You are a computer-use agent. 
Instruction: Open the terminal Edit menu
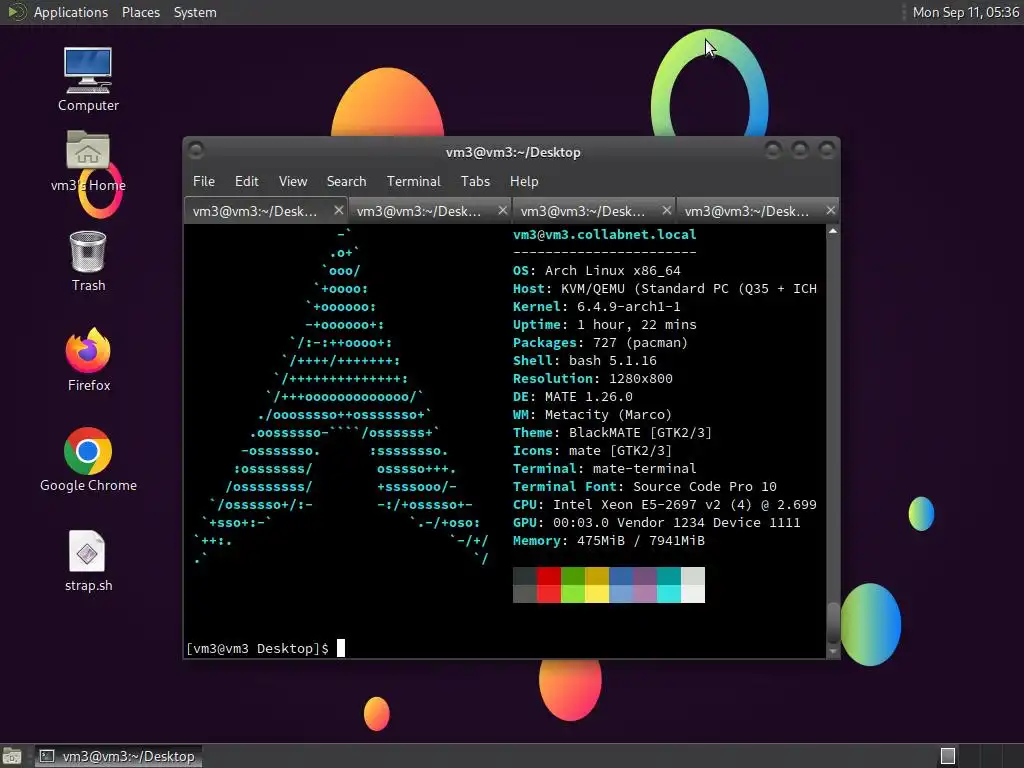pyautogui.click(x=246, y=182)
